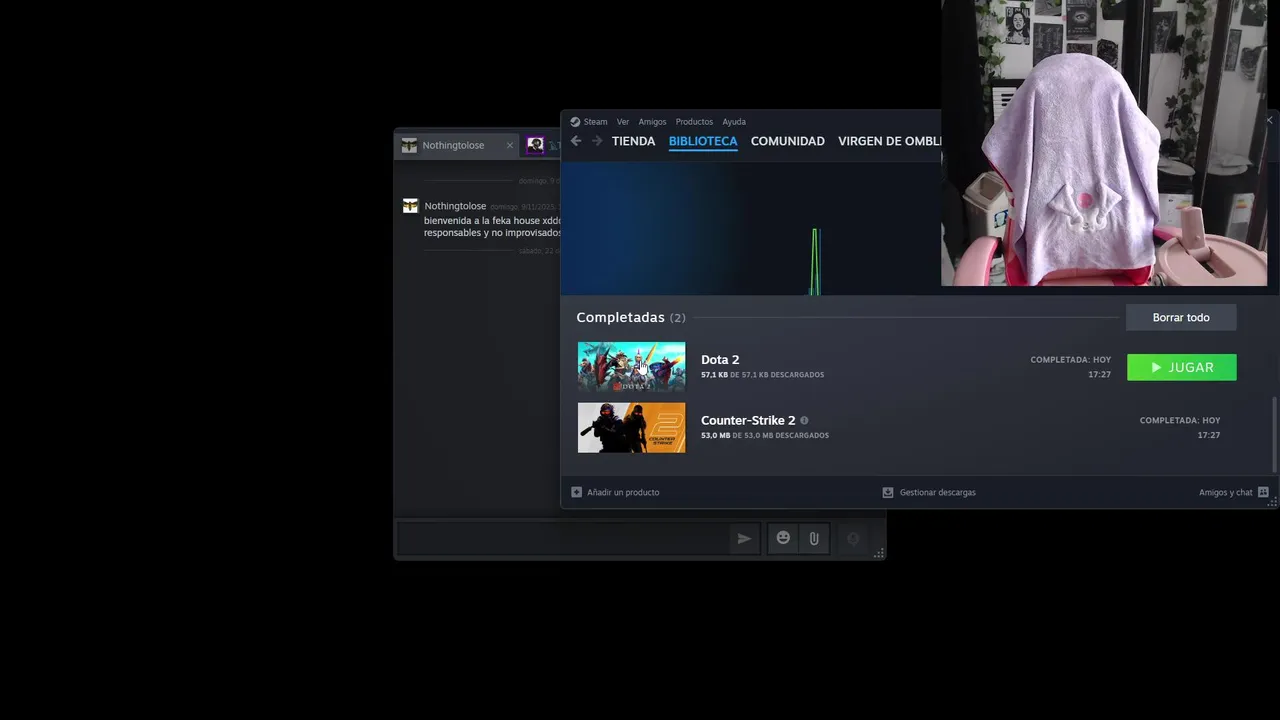The width and height of the screenshot is (1280, 720).
Task: Click the send message arrow icon in chat
Action: click(744, 538)
